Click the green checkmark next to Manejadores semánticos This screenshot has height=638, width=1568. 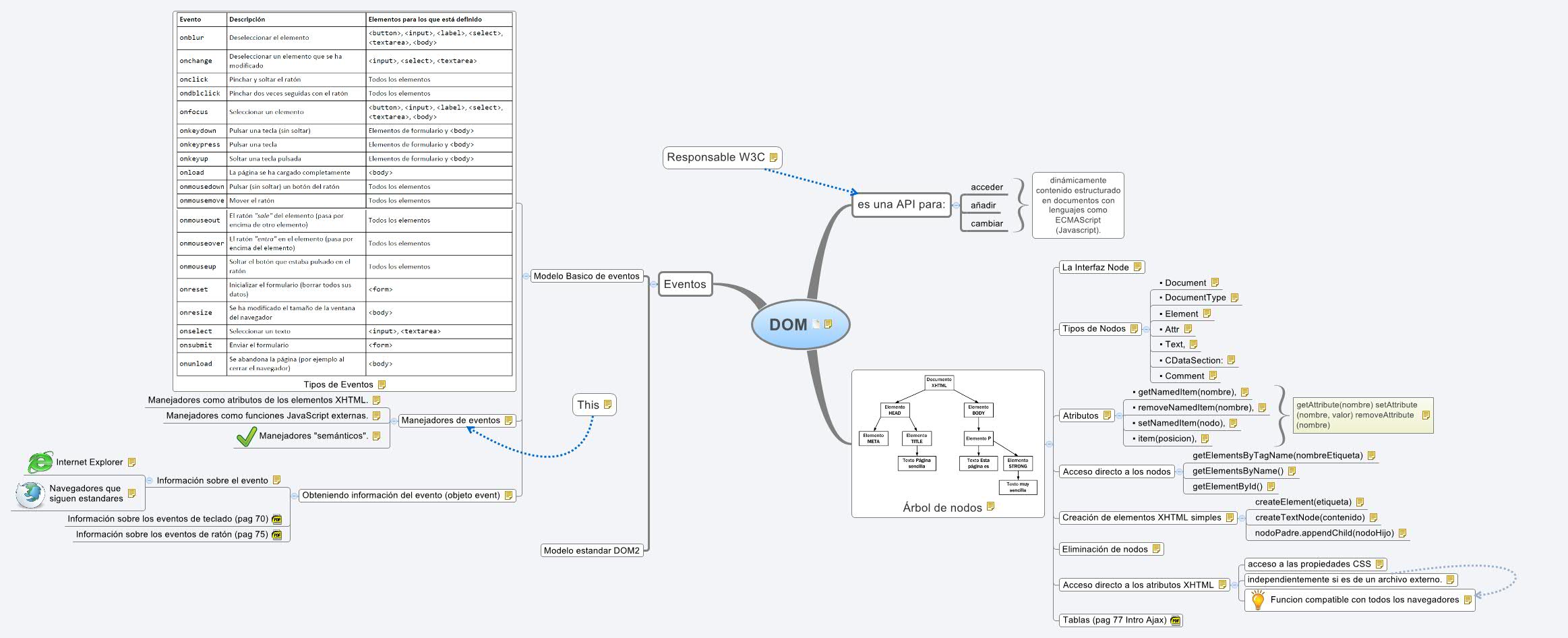click(246, 436)
